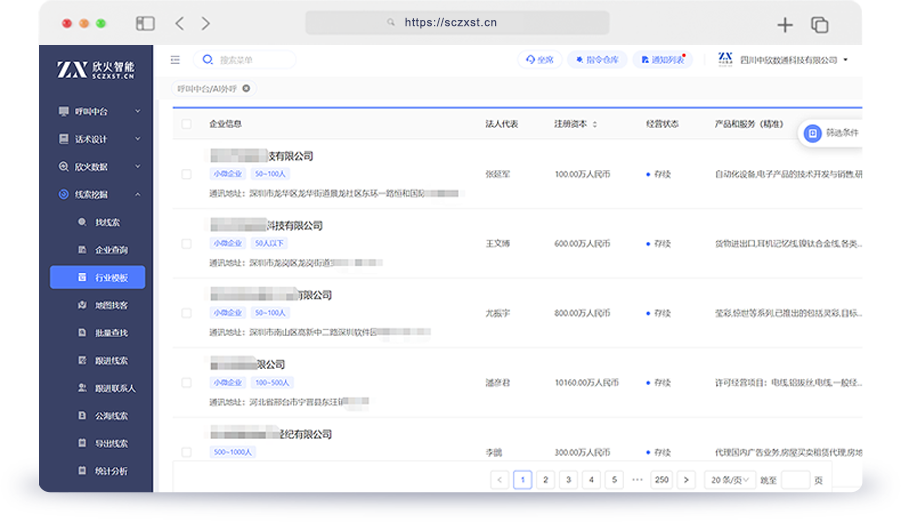Click the 跟进线索 icon
Viewport: 901px width, 522px height.
coord(82,360)
